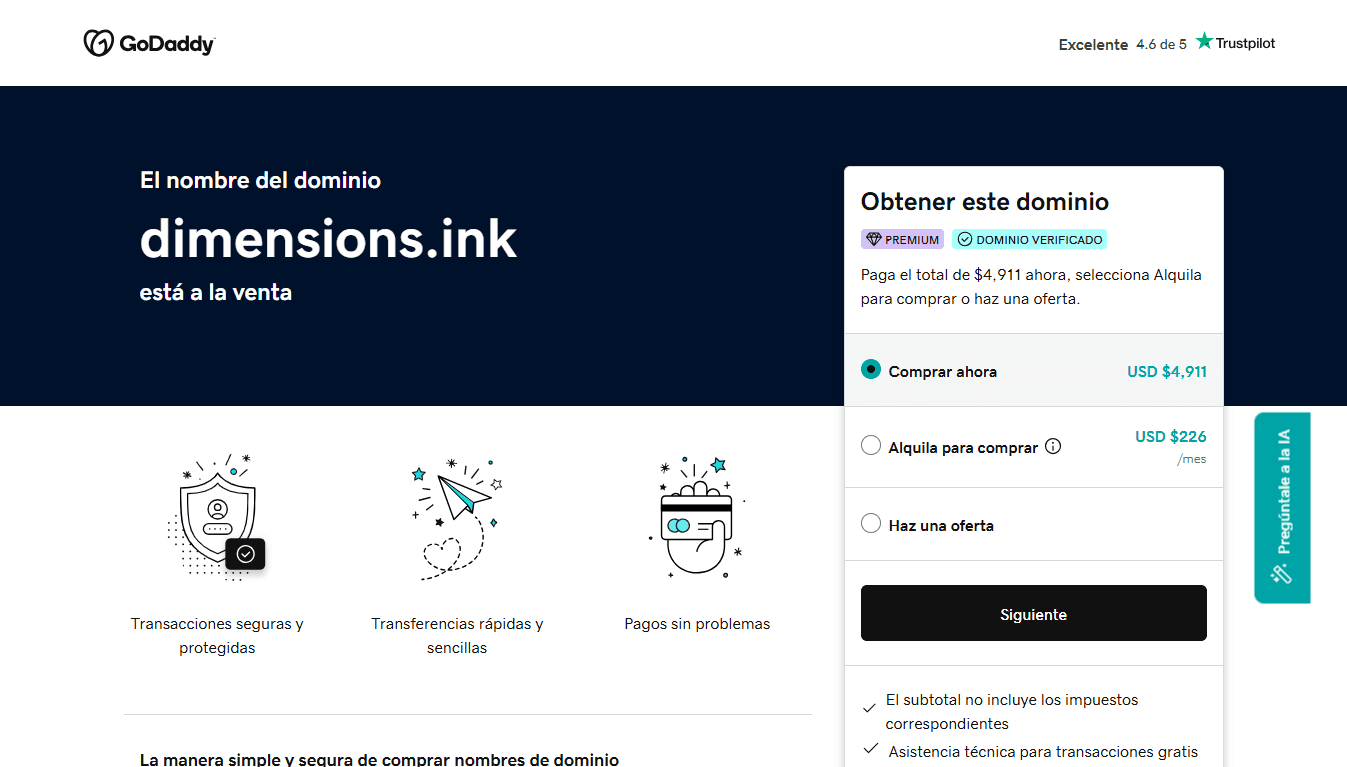Click the checkmark beside the subtotal disclaimer

tap(869, 706)
